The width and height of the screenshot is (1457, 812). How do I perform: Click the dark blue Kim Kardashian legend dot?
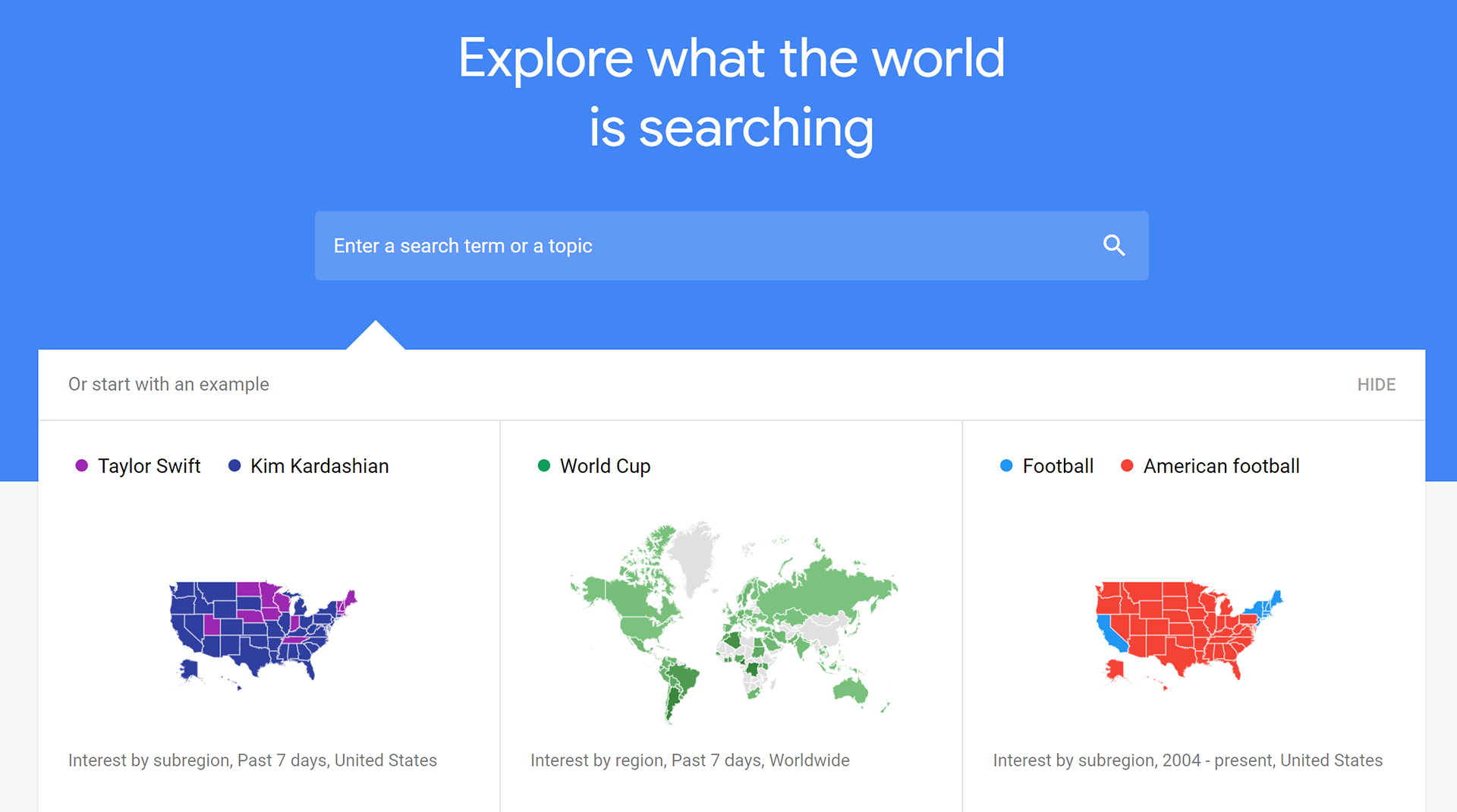pos(234,465)
